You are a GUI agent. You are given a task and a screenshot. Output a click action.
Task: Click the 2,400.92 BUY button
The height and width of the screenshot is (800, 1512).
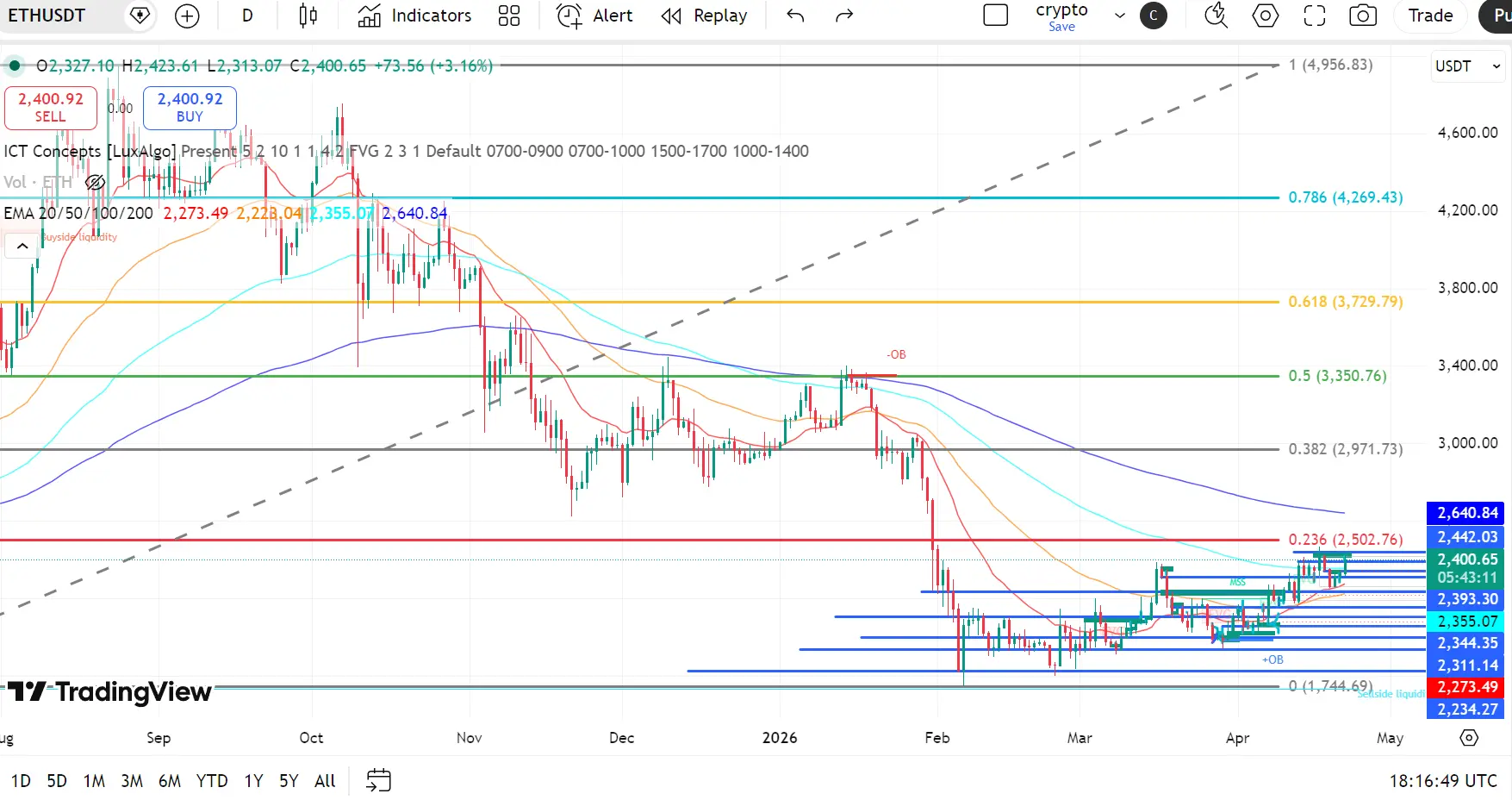pyautogui.click(x=190, y=108)
